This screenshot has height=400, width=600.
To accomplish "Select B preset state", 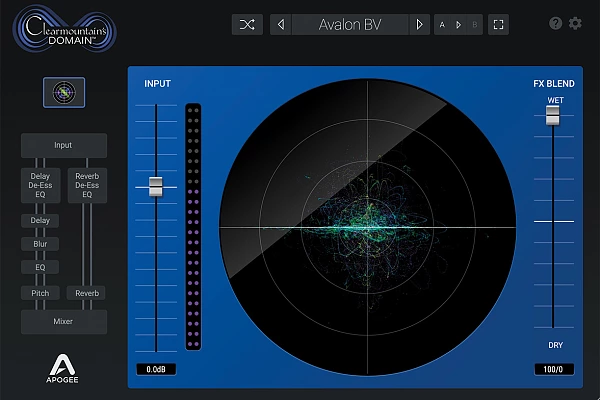I will point(474,25).
